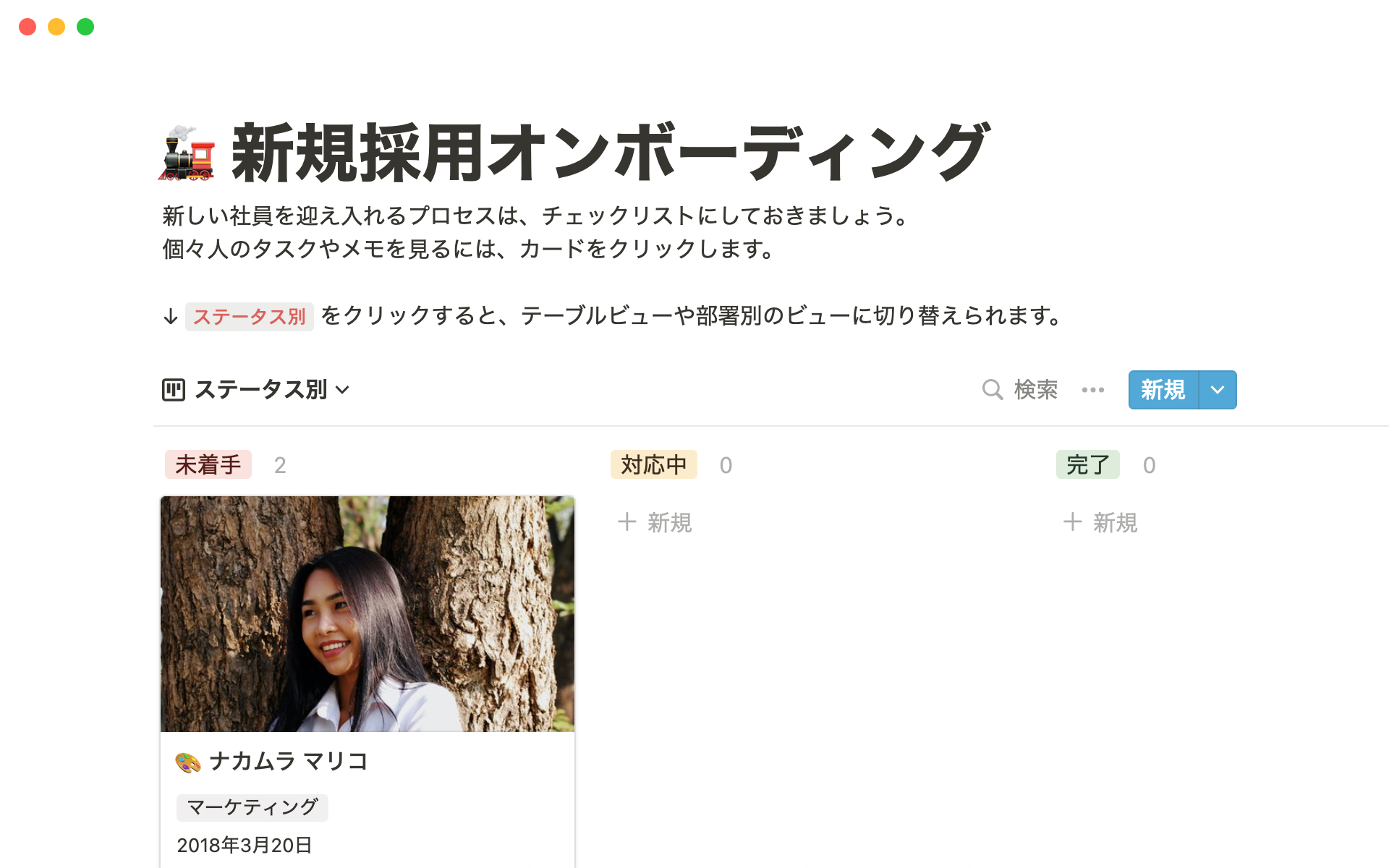Screen dimensions: 1389x868
Task: Open the dropdown arrow next to the 新規 button
Action: [1218, 390]
